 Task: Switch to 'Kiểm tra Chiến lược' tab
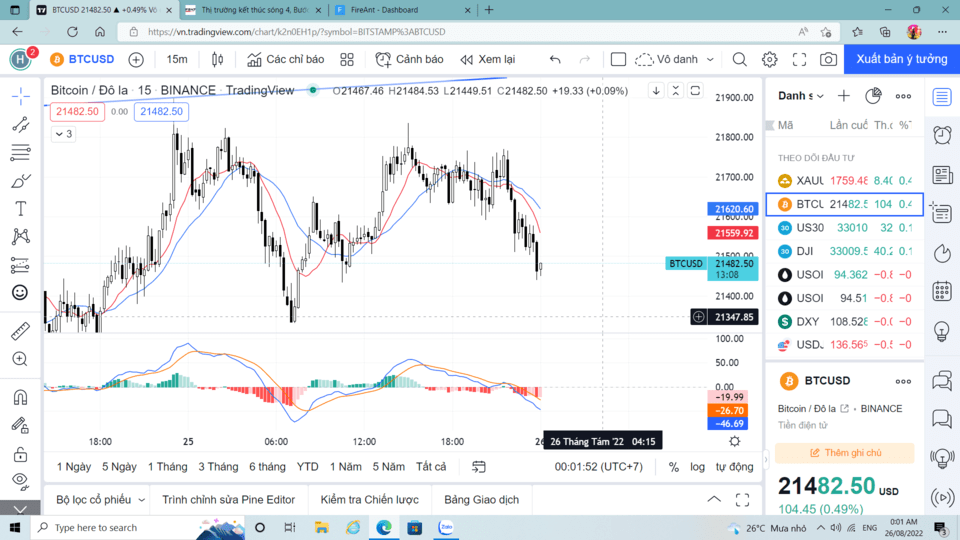click(369, 499)
